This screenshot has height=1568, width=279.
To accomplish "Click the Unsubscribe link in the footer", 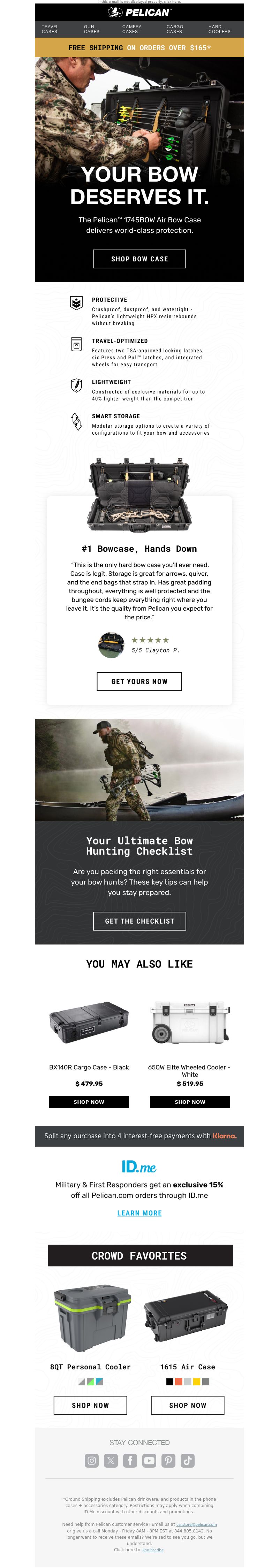I will click(152, 1550).
